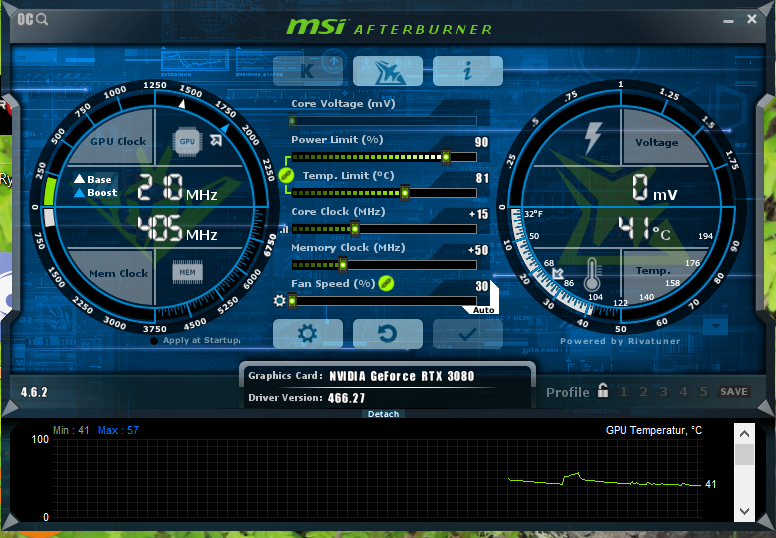Viewport: 776px width, 538px height.
Task: Toggle fan speed sync link icon
Action: pyautogui.click(x=386, y=283)
